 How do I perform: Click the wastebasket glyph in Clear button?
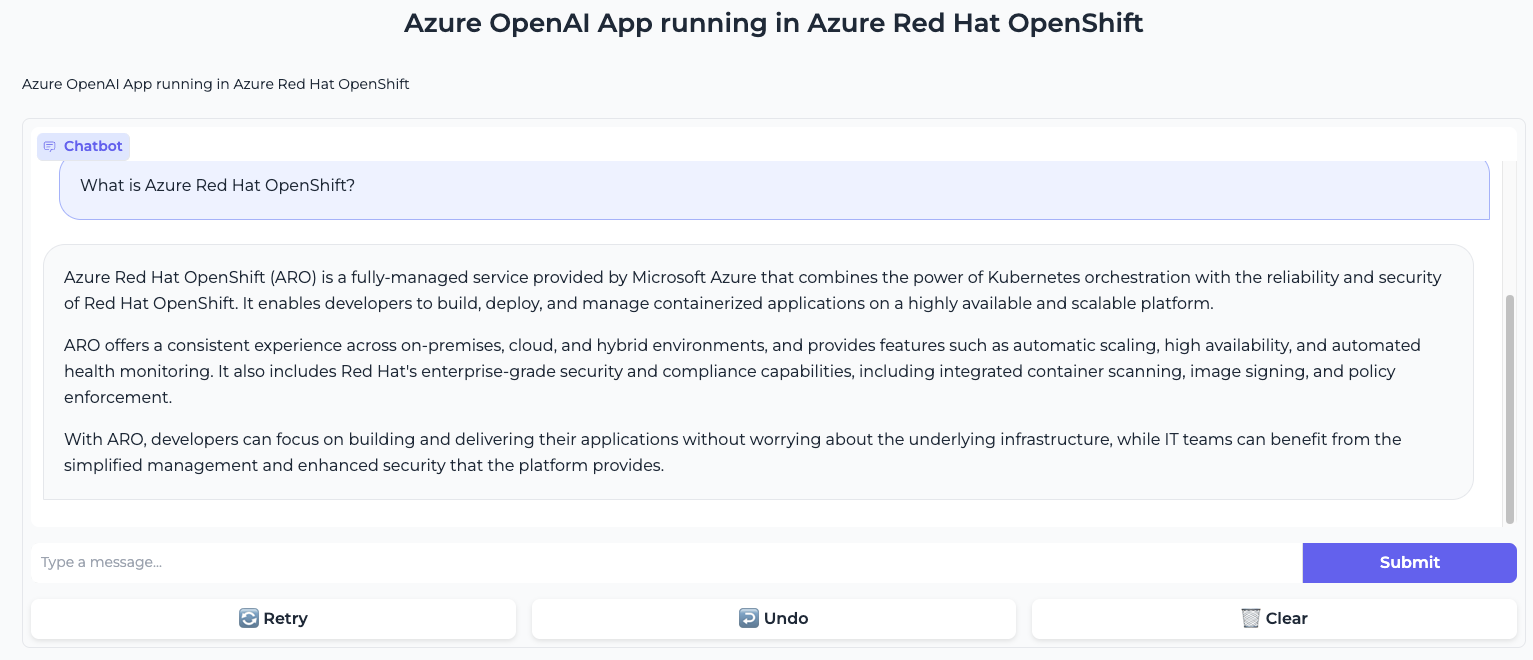(1251, 618)
